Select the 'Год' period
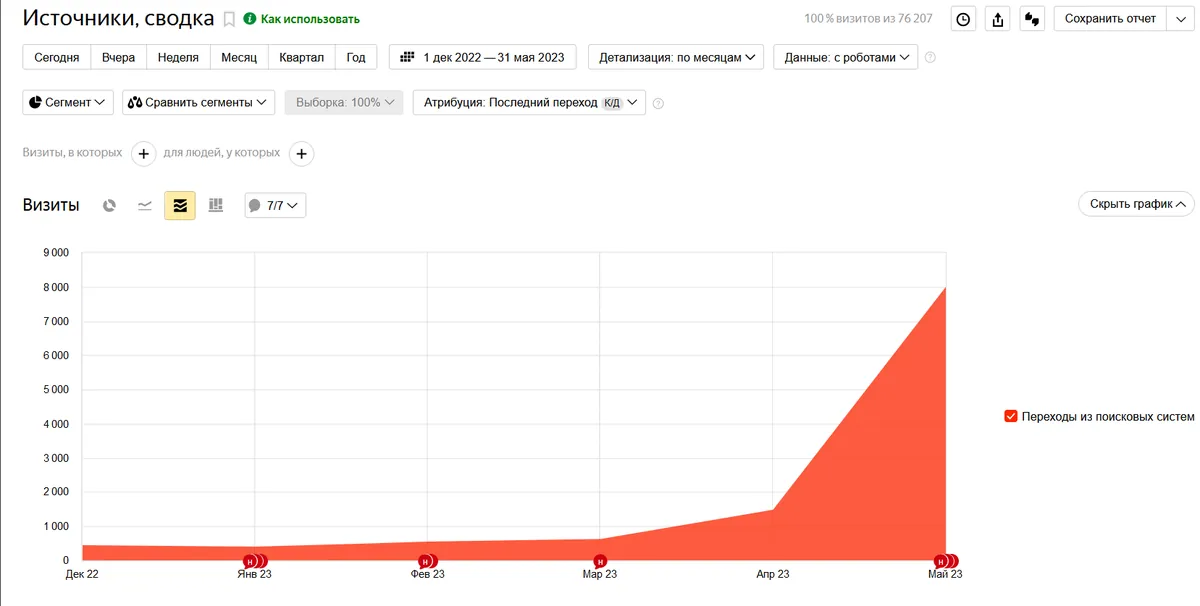Image resolution: width=1200 pixels, height=606 pixels. (x=356, y=57)
